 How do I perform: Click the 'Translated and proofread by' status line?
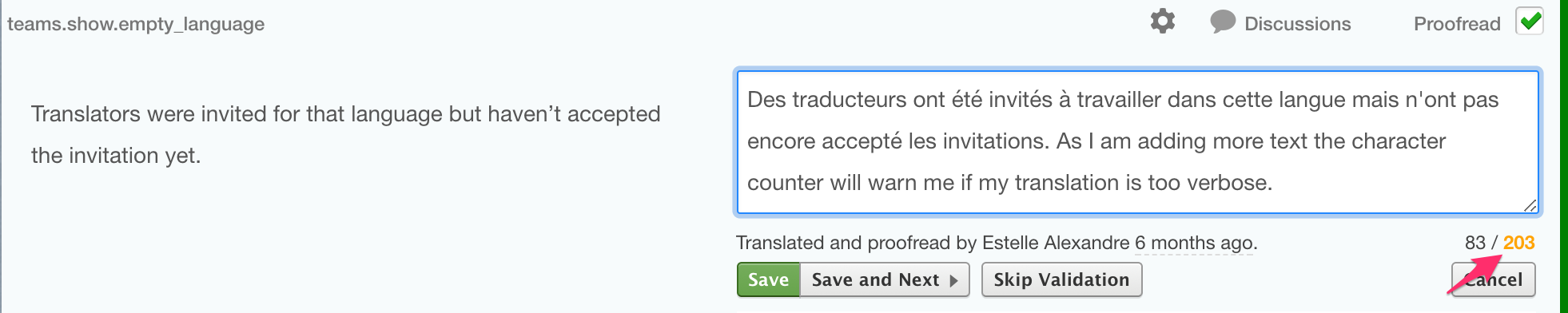[x=996, y=243]
